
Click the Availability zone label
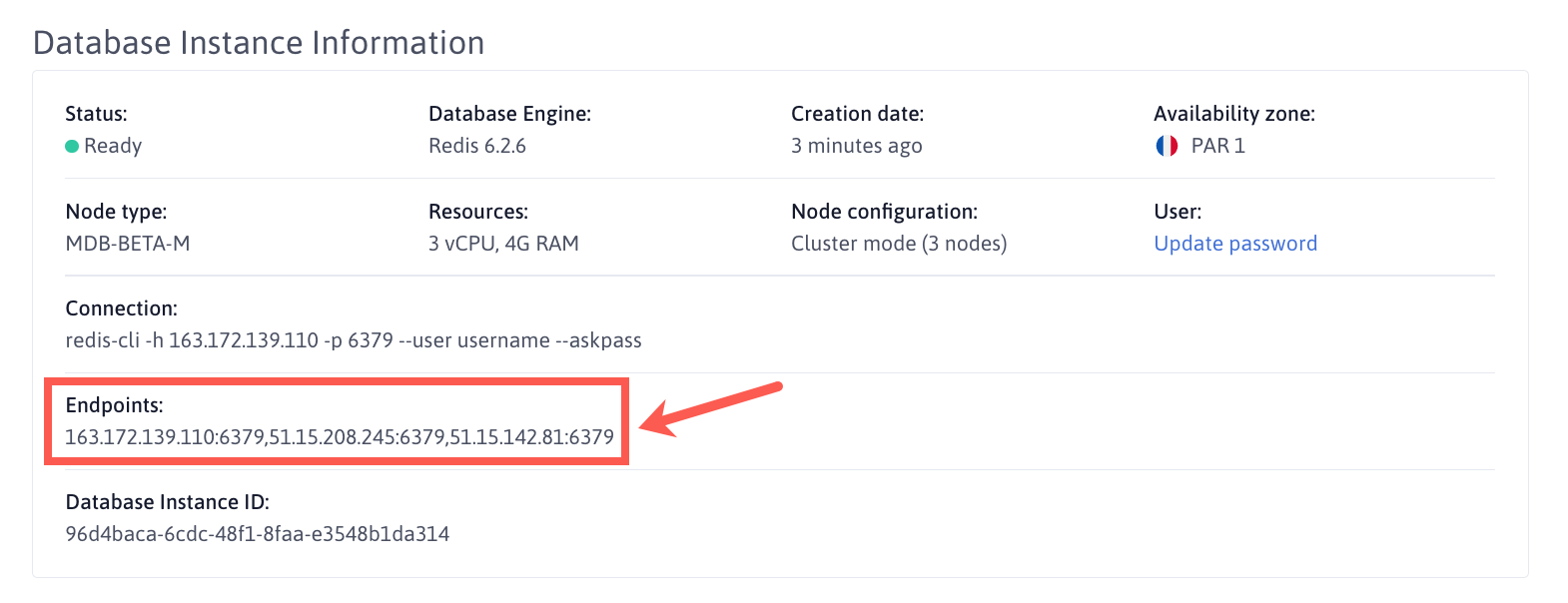pos(1234,114)
